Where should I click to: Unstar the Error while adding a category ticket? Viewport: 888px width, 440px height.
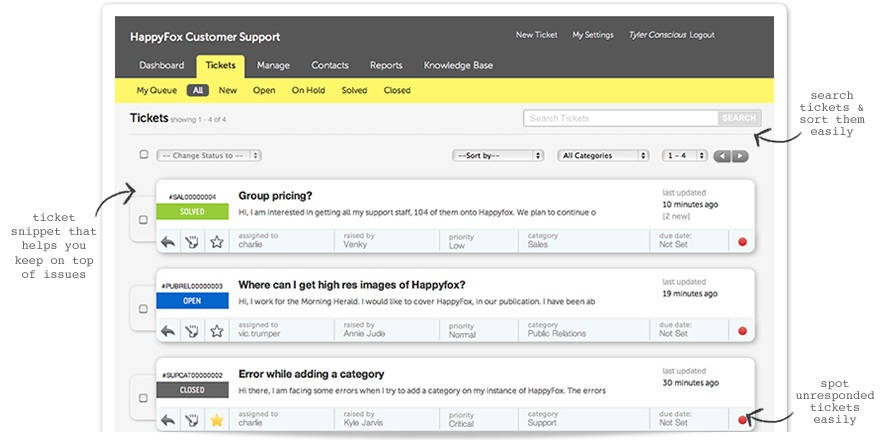click(216, 420)
